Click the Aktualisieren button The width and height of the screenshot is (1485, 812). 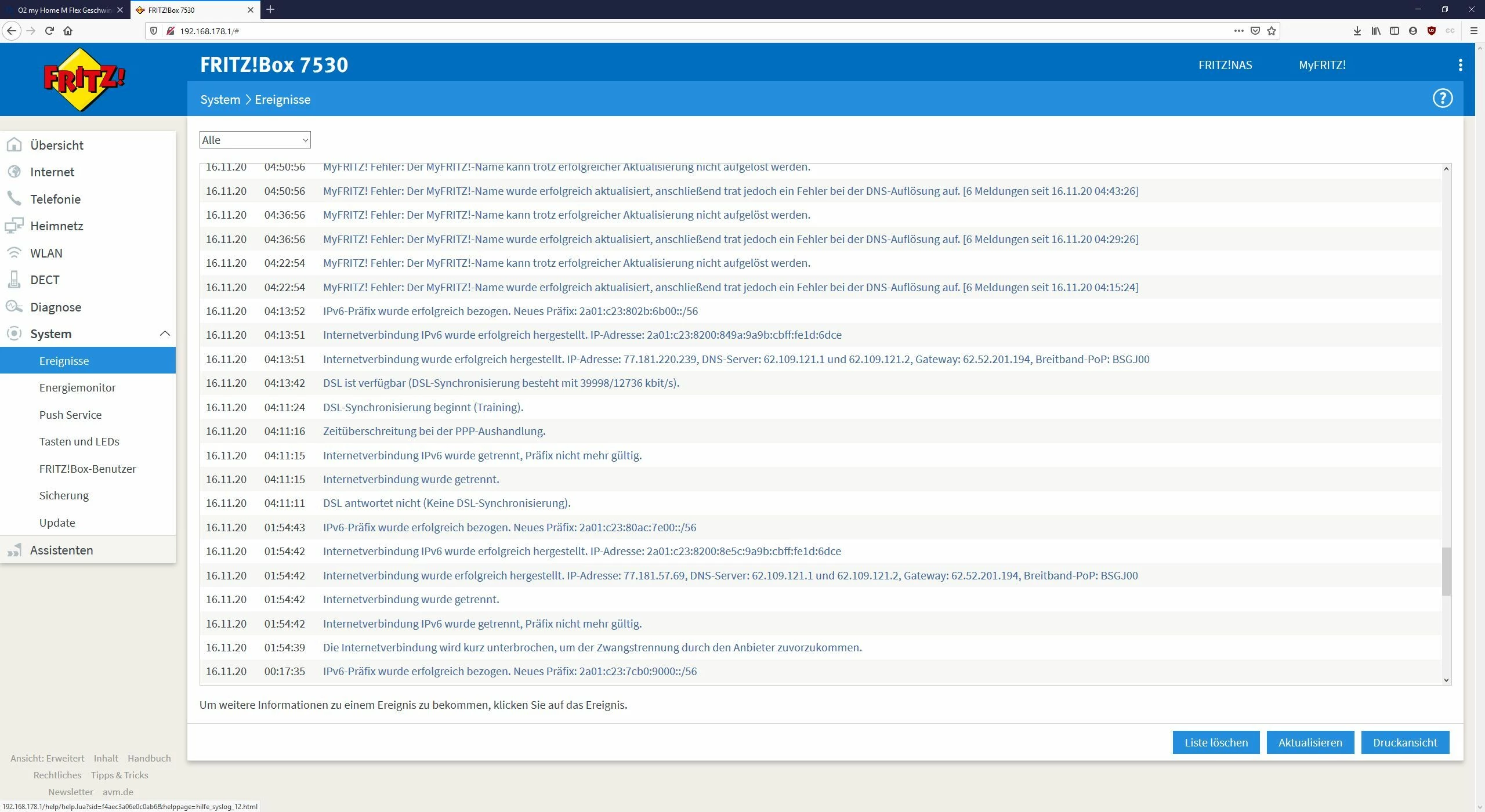[x=1310, y=742]
